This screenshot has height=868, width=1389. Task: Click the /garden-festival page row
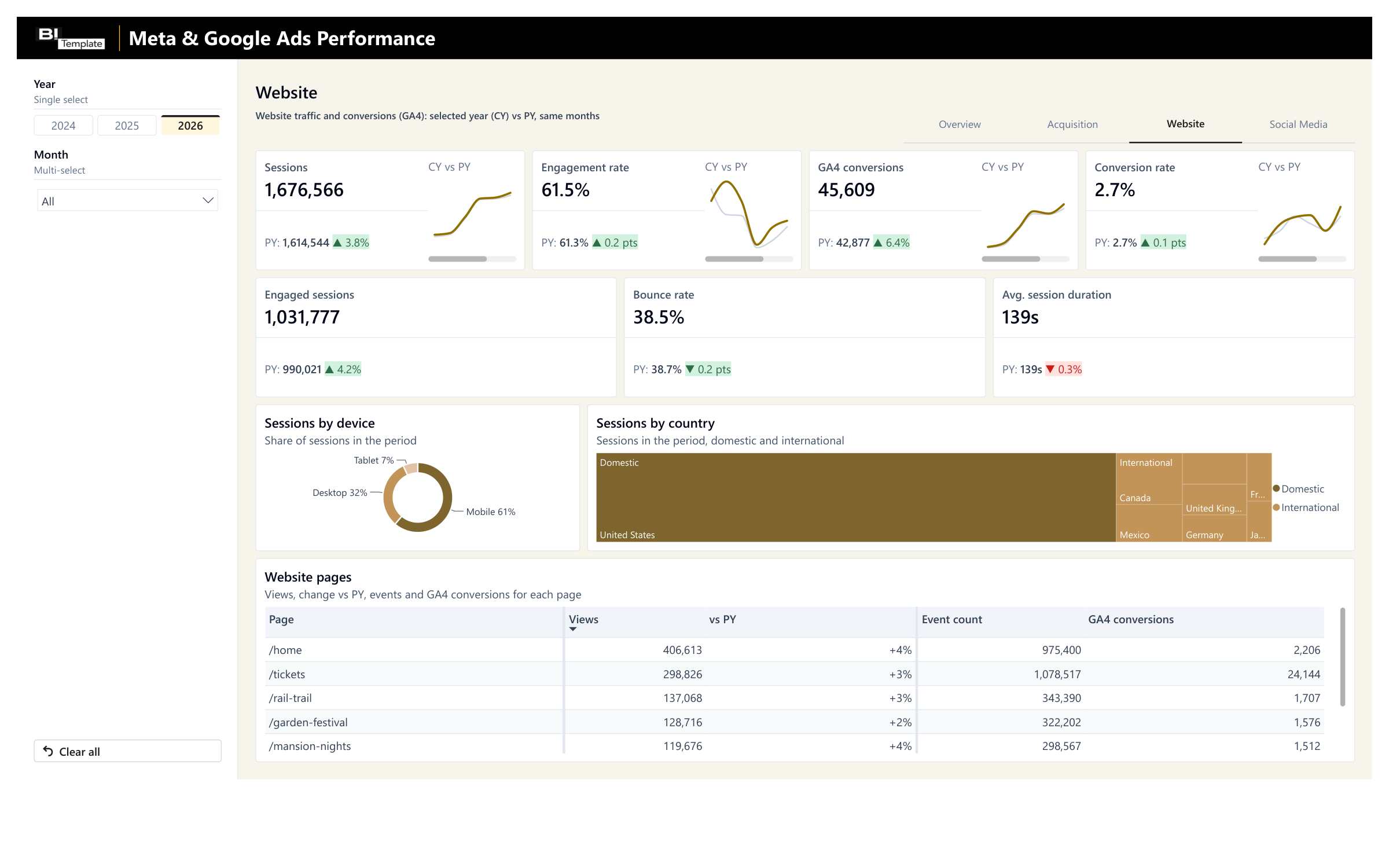794,722
